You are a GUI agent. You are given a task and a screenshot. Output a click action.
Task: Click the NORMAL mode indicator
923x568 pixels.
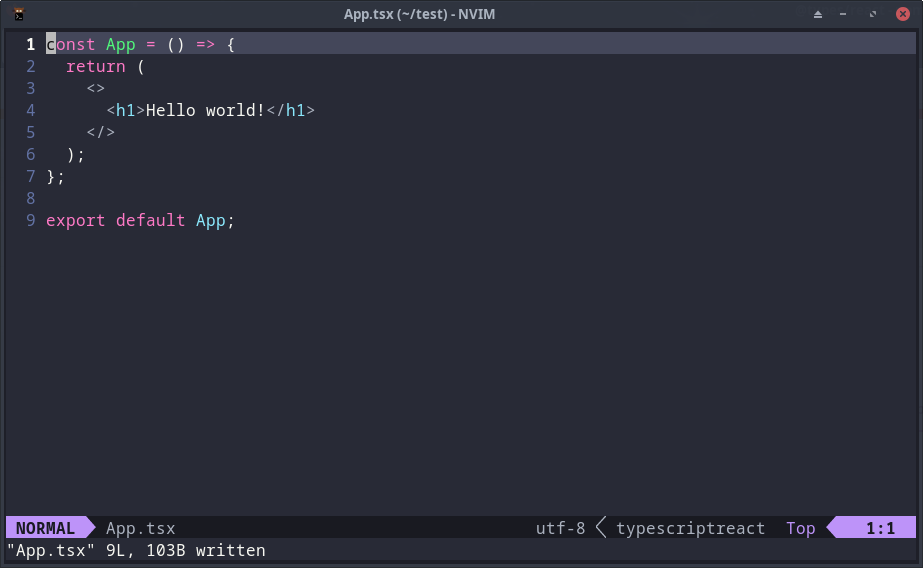click(x=45, y=528)
